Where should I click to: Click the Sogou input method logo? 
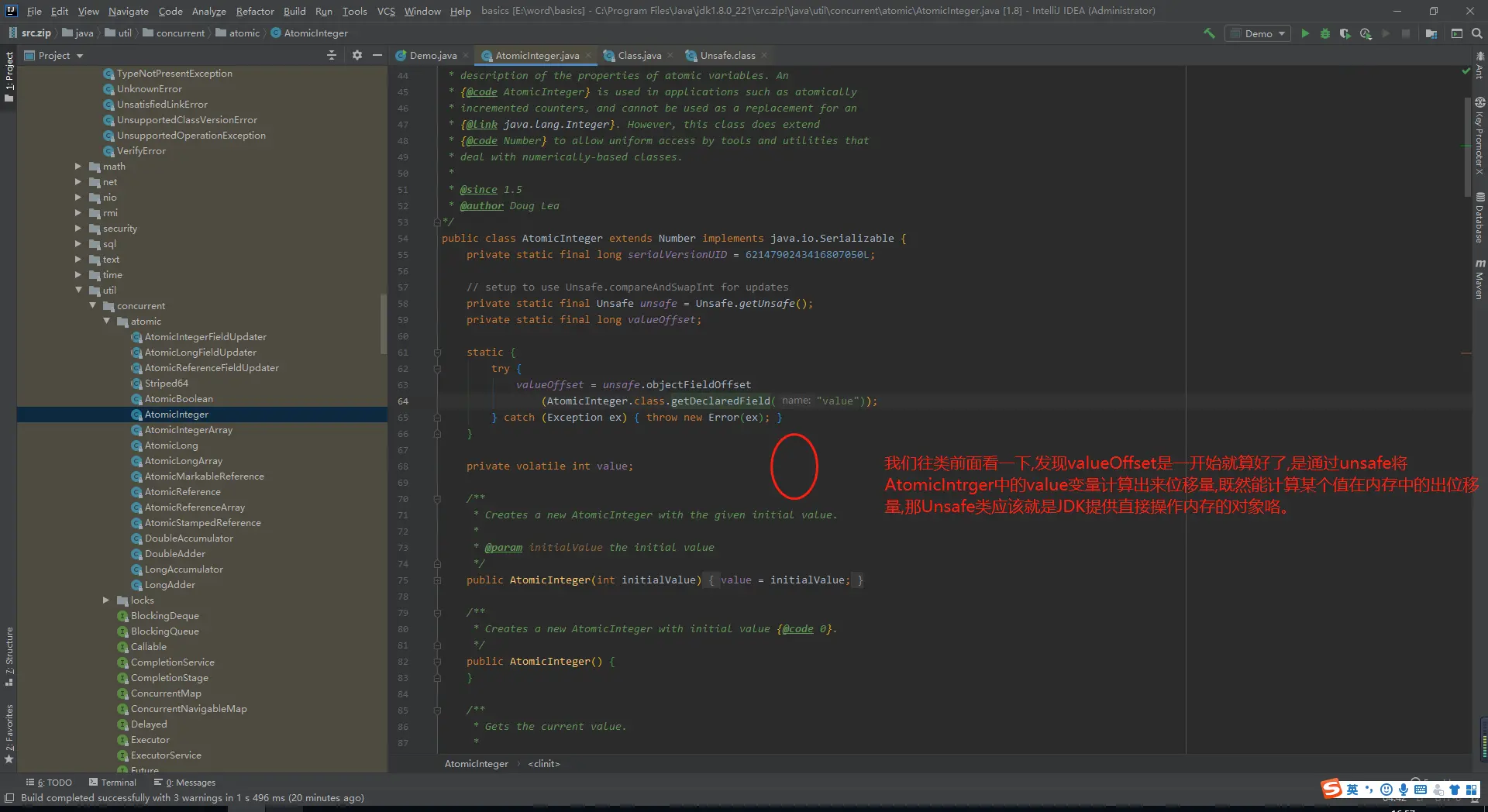click(x=1331, y=789)
